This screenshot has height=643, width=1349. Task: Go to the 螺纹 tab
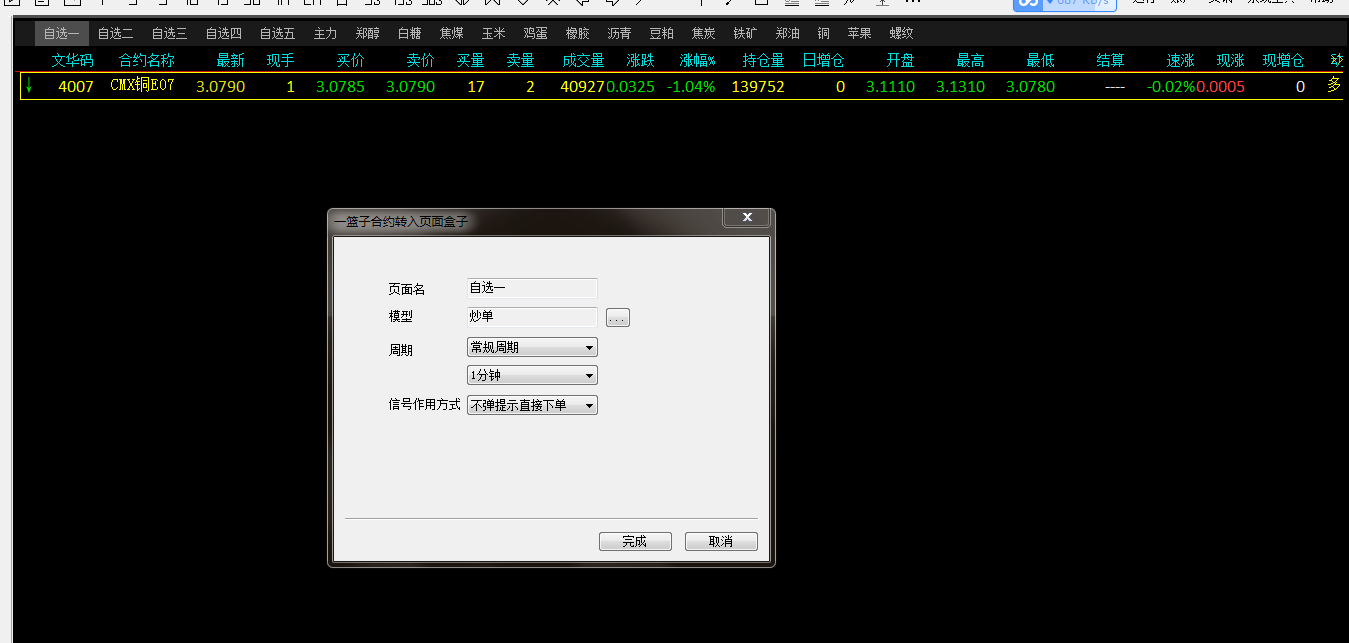click(901, 33)
